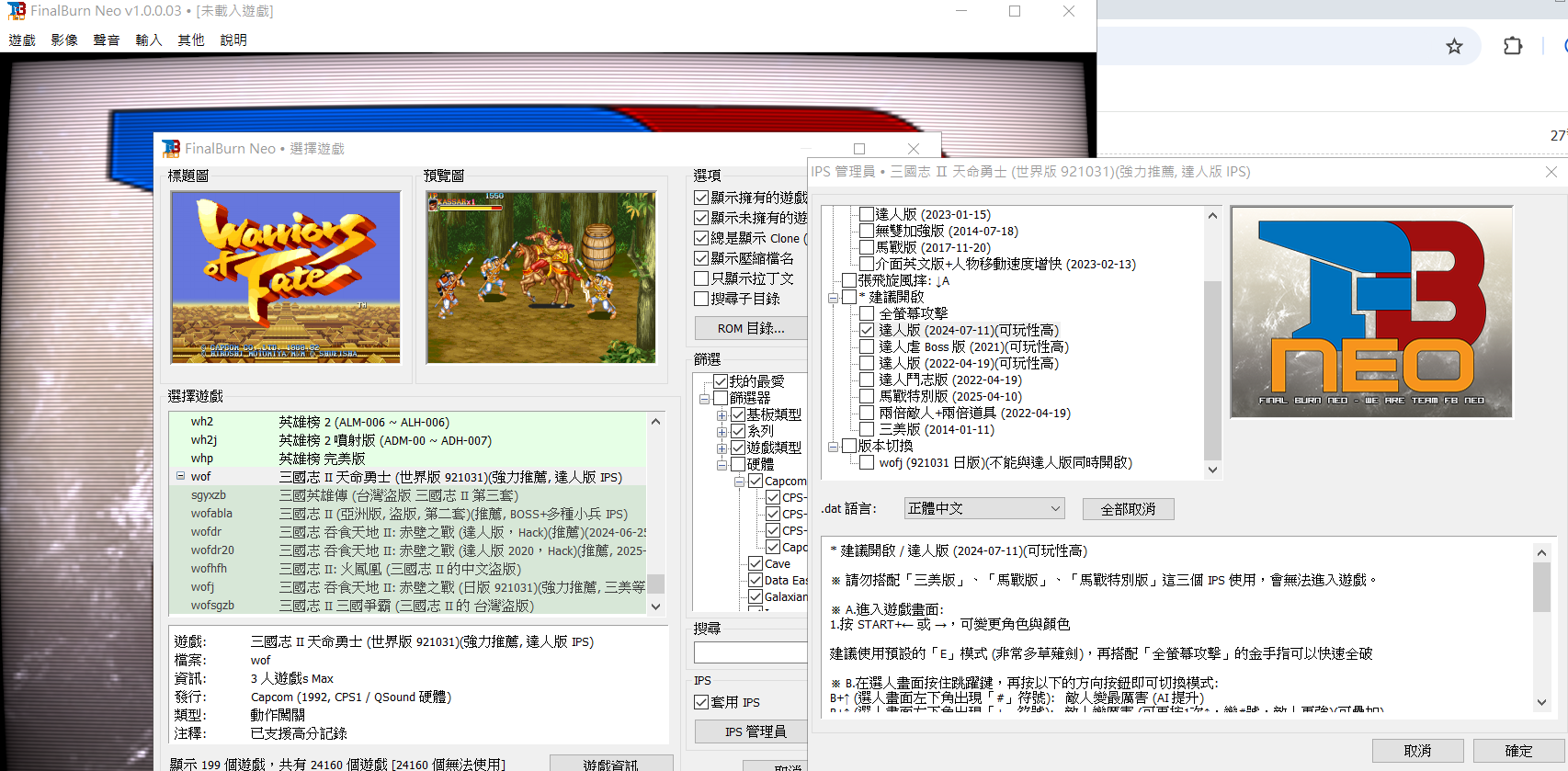Toggle the 套用 IPS checkbox

coord(701,702)
